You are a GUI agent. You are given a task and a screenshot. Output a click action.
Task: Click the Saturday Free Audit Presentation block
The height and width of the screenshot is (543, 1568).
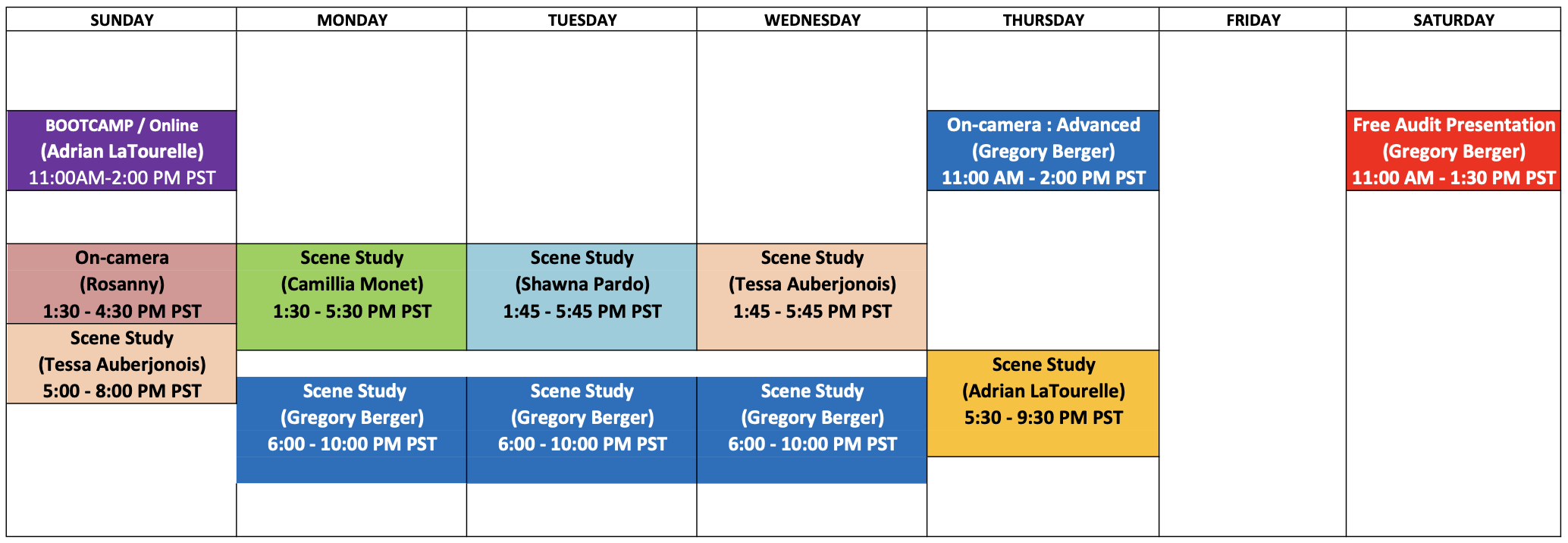[1454, 151]
